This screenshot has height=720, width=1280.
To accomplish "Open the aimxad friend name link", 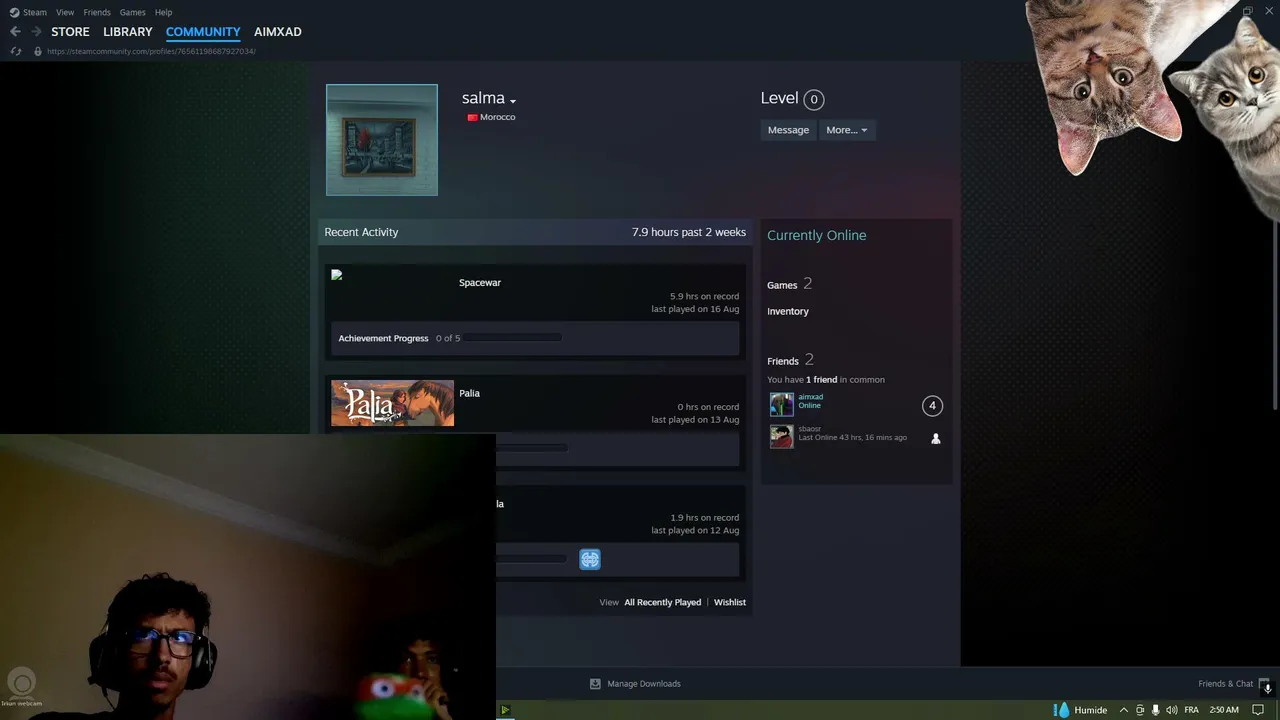I will click(x=810, y=397).
